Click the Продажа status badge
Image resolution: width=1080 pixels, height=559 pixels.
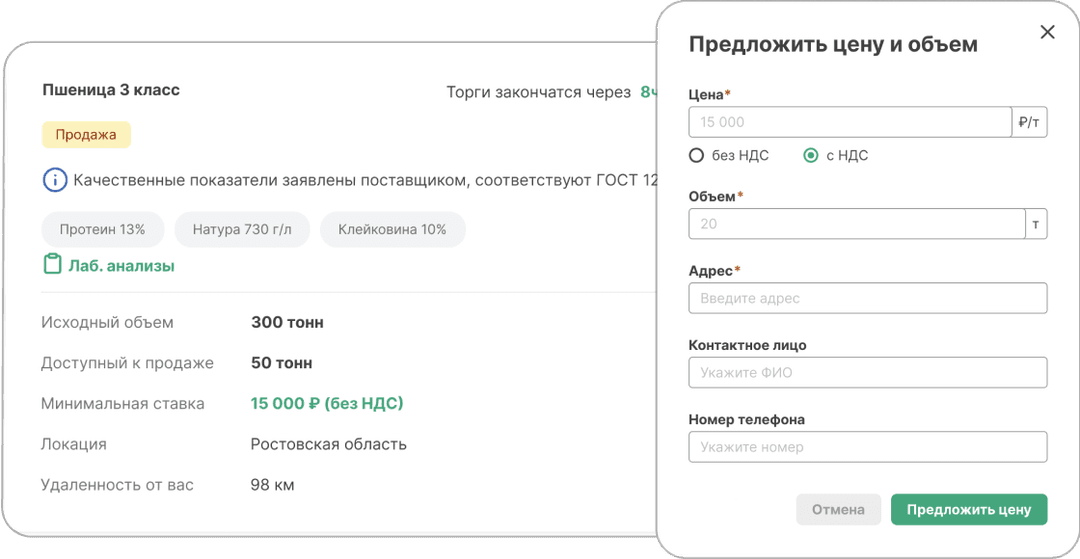pos(86,135)
